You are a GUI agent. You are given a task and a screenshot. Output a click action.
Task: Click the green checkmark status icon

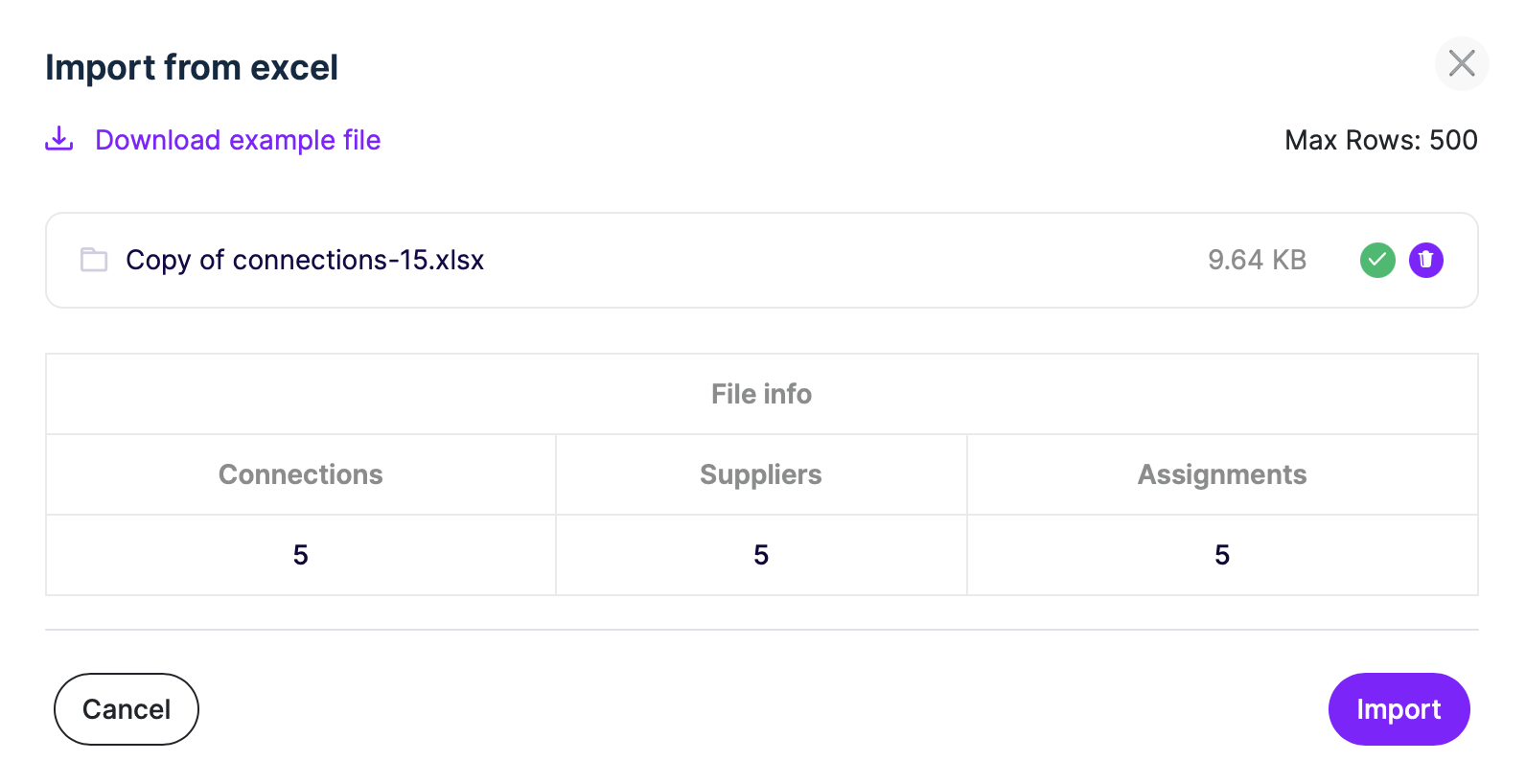(1377, 260)
